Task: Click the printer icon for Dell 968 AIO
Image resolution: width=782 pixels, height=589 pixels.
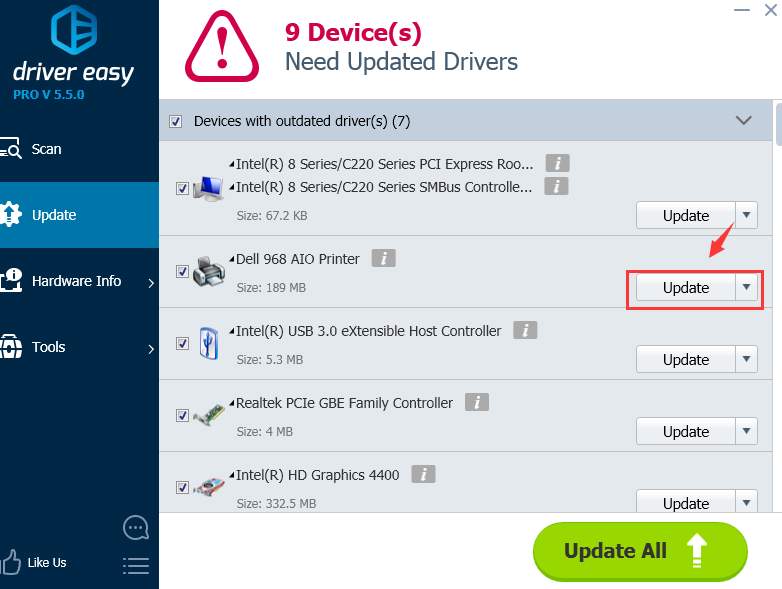Action: (x=208, y=271)
